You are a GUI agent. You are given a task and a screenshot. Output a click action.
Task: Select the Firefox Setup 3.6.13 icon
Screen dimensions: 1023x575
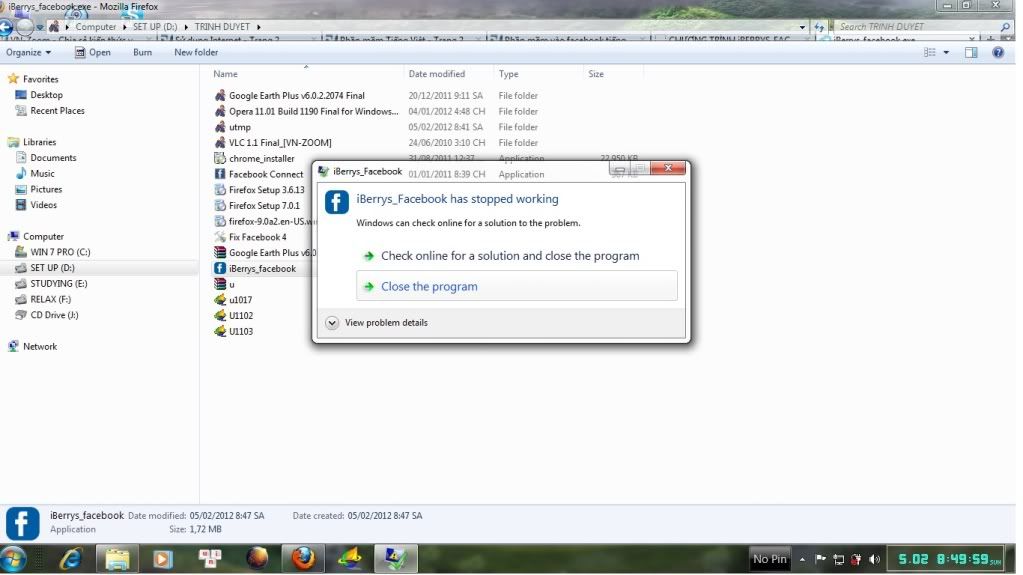pyautogui.click(x=220, y=189)
